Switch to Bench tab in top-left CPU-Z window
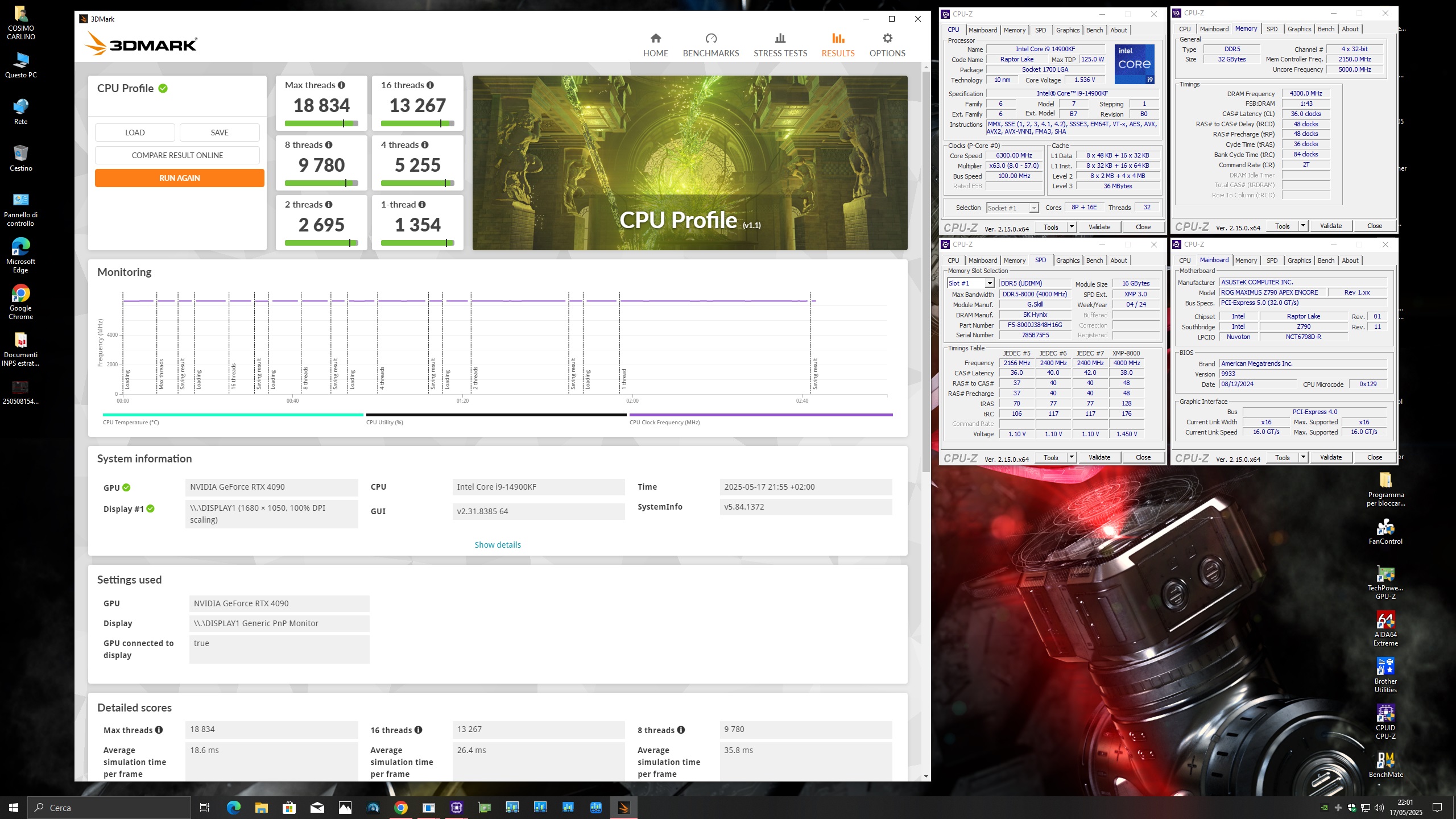The width and height of the screenshot is (1456, 819). pyautogui.click(x=1094, y=30)
